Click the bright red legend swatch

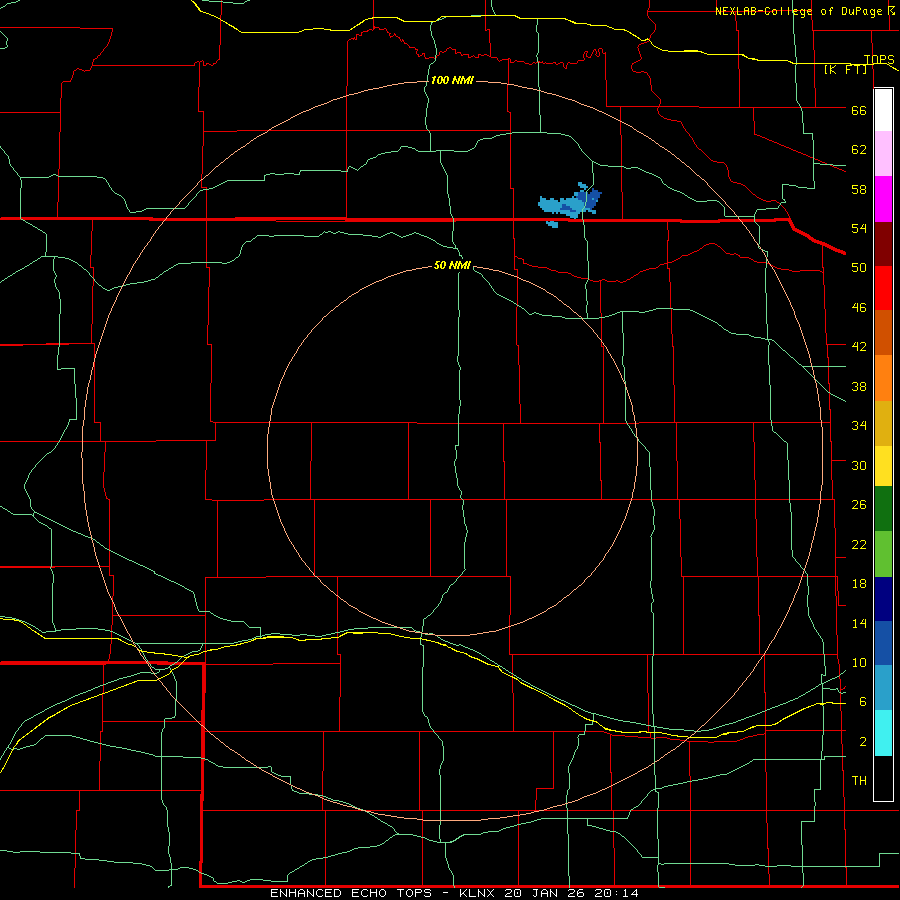click(883, 288)
